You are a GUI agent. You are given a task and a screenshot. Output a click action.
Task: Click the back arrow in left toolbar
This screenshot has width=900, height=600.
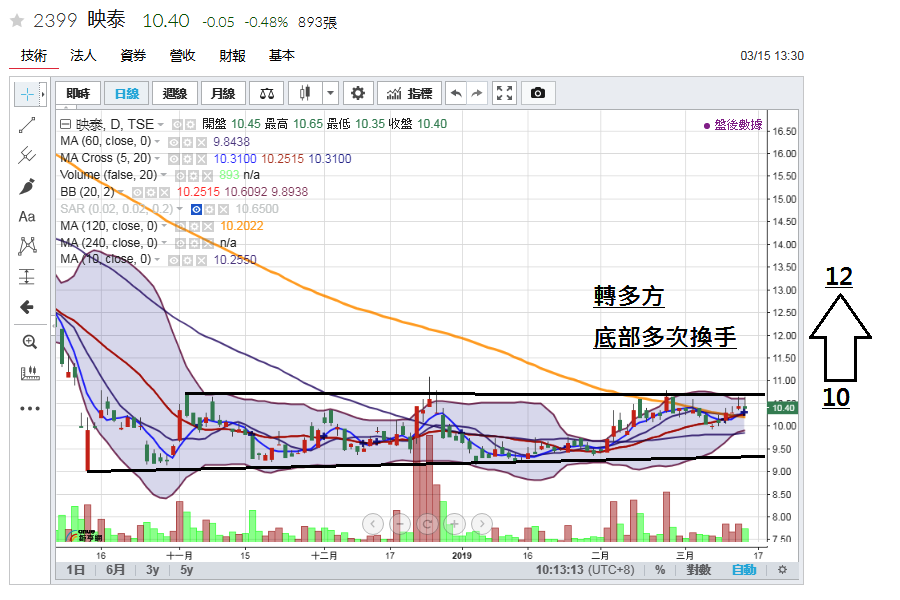point(27,307)
